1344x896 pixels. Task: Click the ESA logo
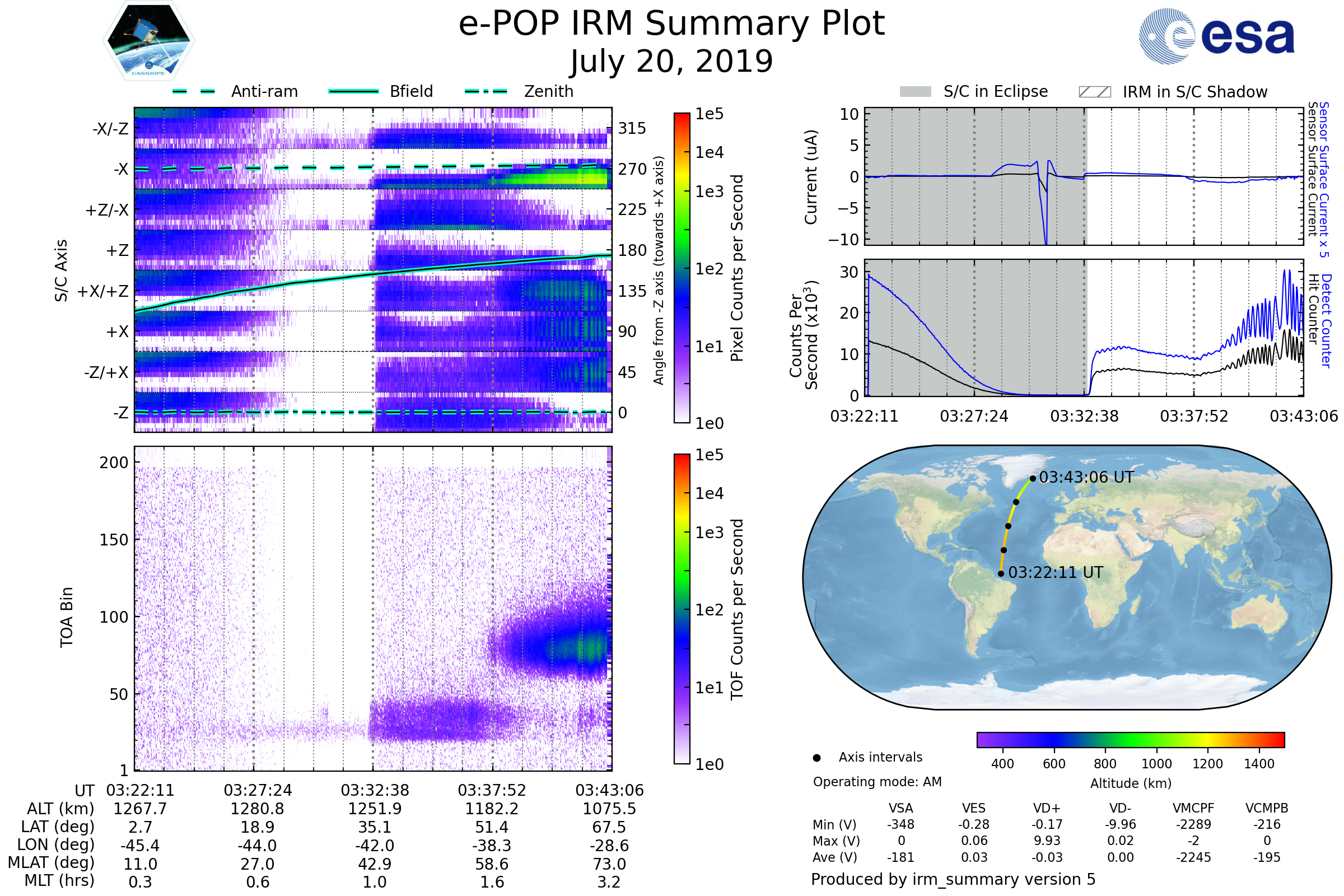point(1216,35)
